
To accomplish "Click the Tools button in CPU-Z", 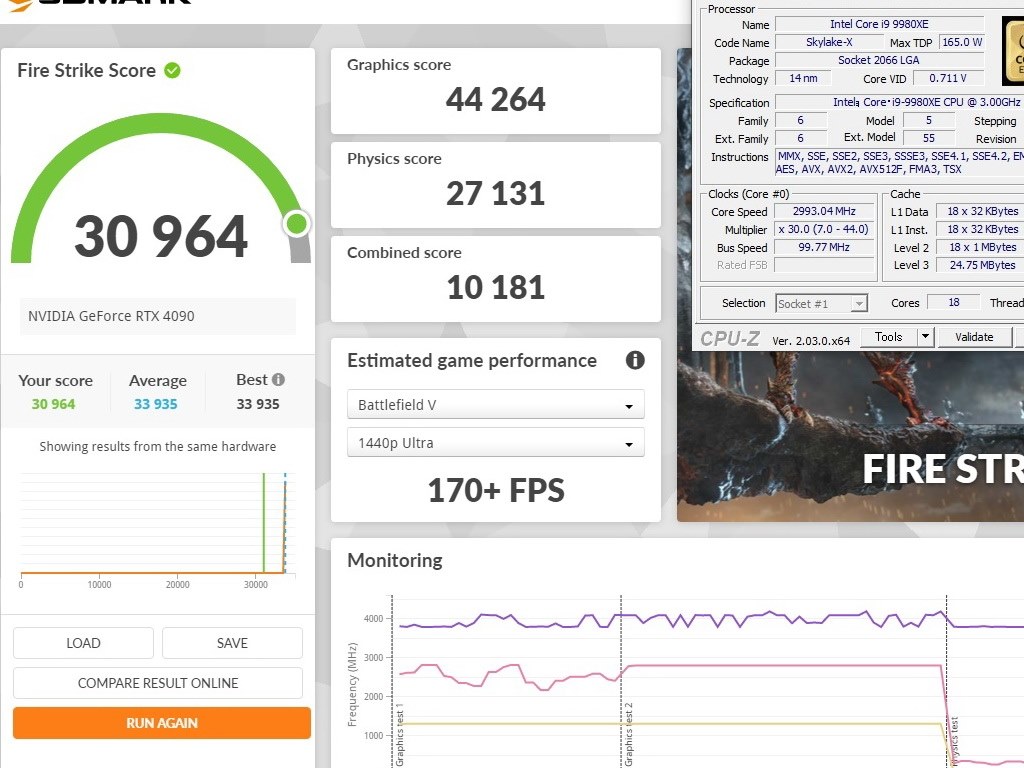I will pyautogui.click(x=888, y=337).
